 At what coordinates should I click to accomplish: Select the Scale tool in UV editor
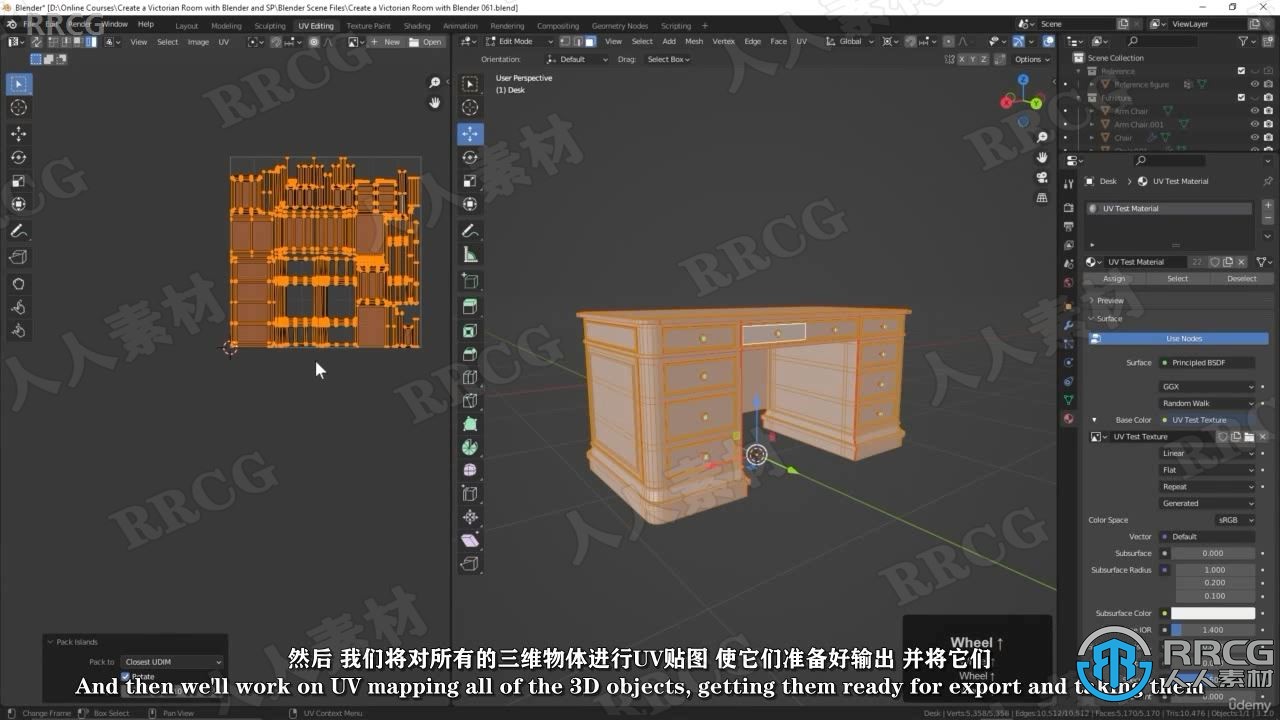[19, 181]
